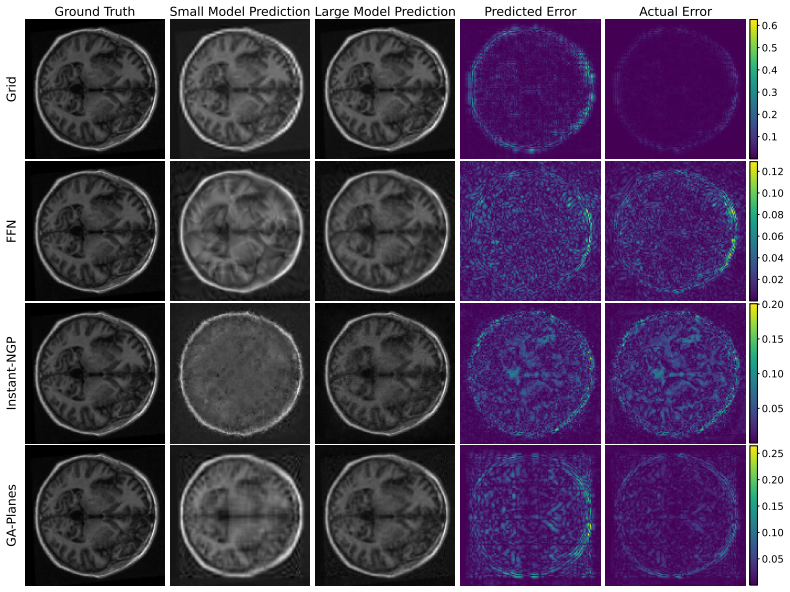Click the Grid row Predicted Error map

tap(530, 89)
